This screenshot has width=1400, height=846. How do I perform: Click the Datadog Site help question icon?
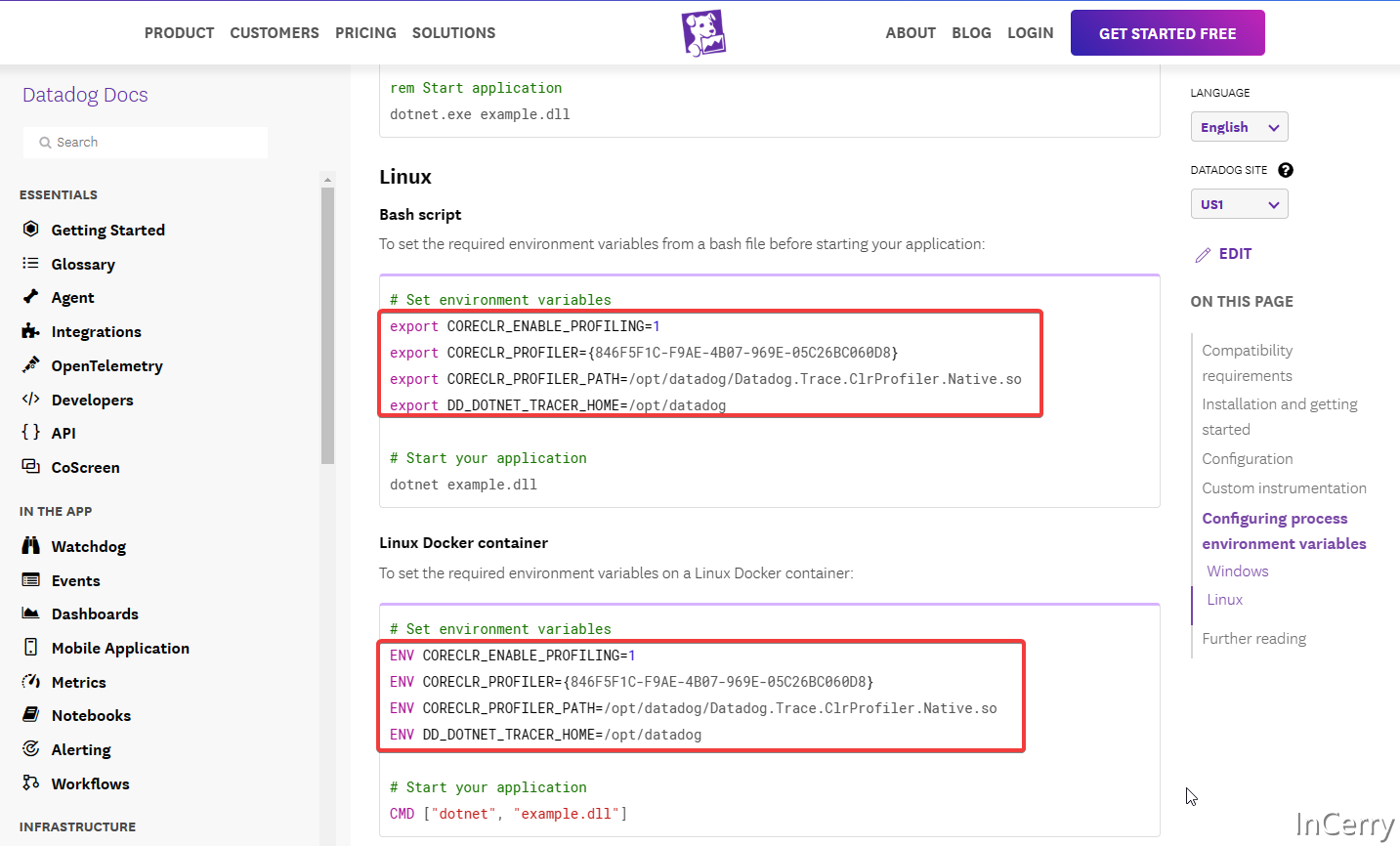1286,170
